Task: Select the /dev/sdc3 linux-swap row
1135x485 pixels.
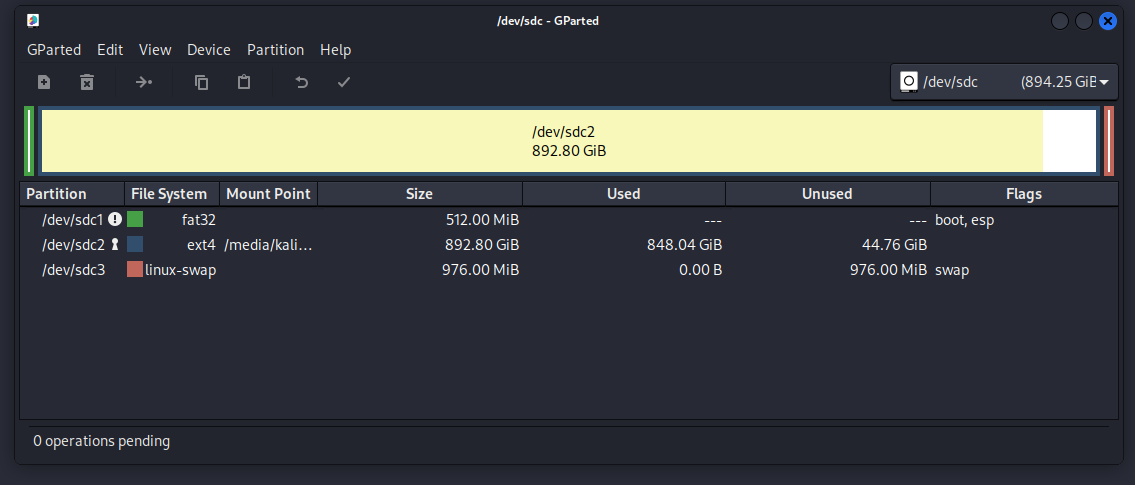Action: (568, 270)
